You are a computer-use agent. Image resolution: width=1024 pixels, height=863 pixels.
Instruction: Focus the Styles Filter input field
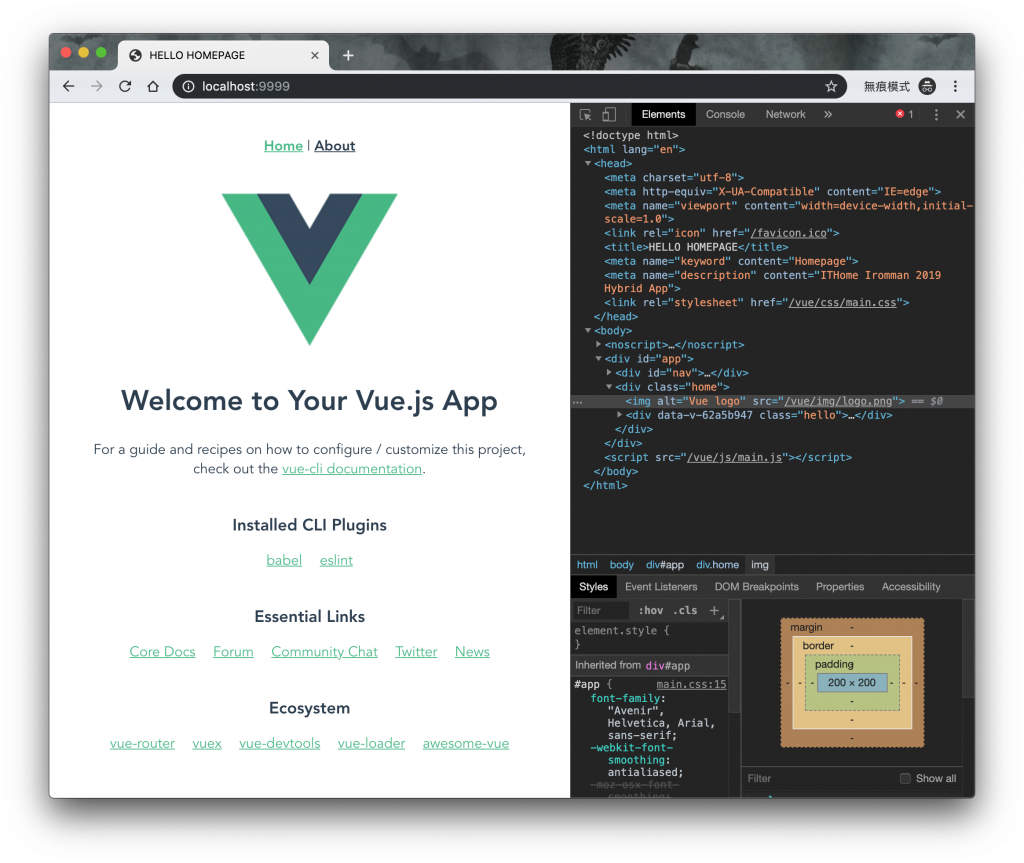click(600, 610)
